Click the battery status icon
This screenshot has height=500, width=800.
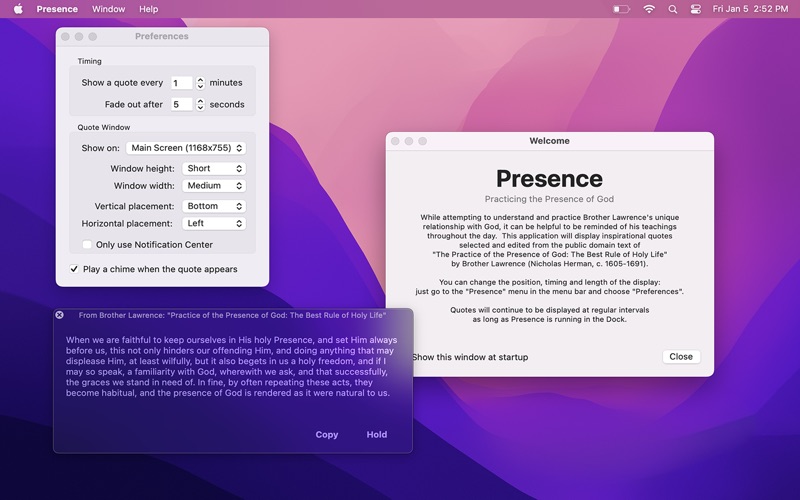click(621, 9)
